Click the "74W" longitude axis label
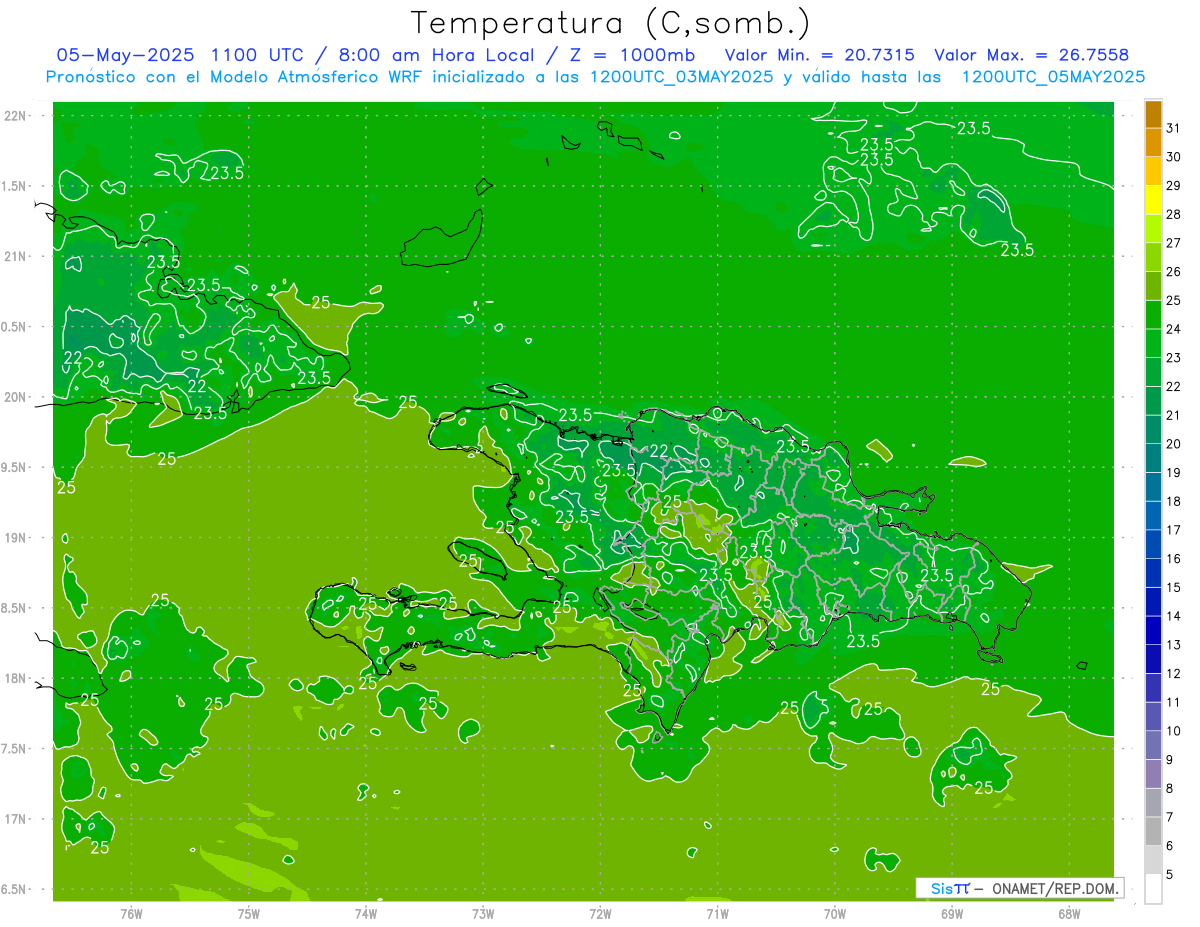This screenshot has height=927, width=1200. (x=366, y=914)
